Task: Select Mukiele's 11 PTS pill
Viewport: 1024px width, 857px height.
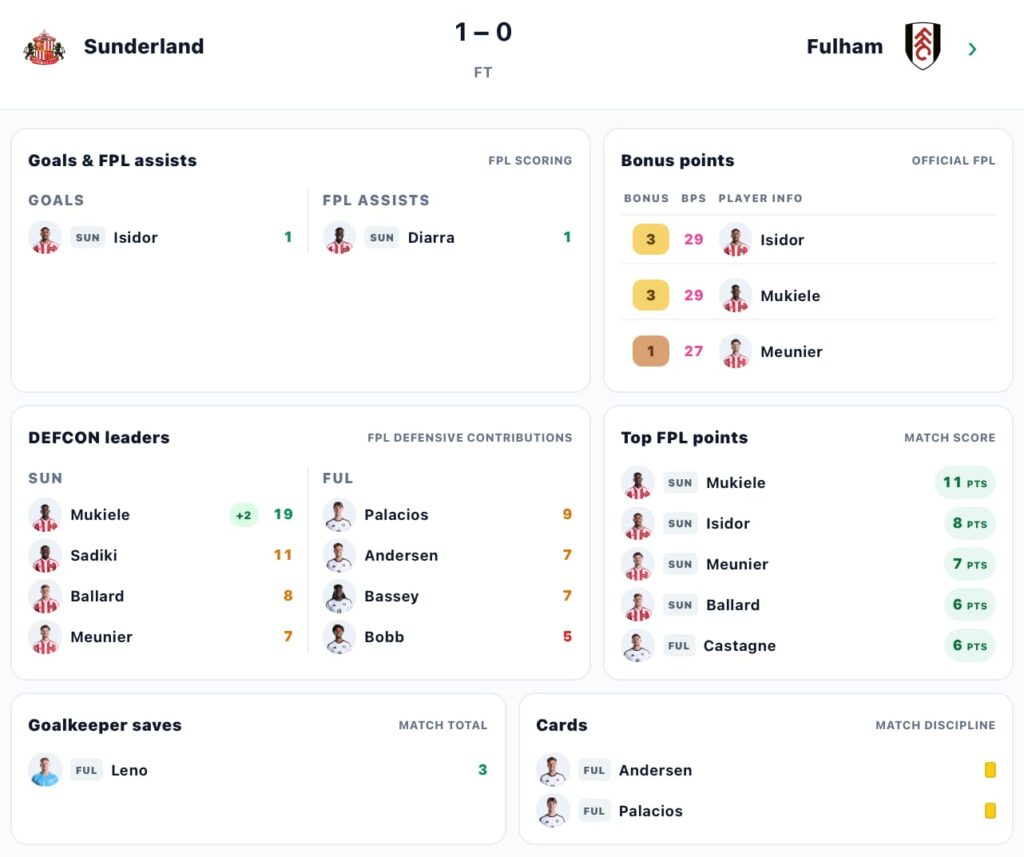Action: 965,483
